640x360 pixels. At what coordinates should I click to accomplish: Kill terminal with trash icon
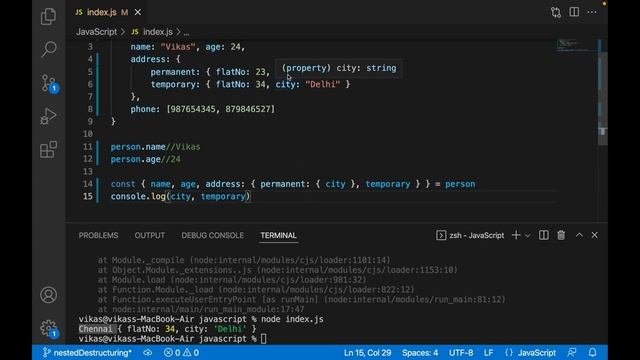pos(561,235)
